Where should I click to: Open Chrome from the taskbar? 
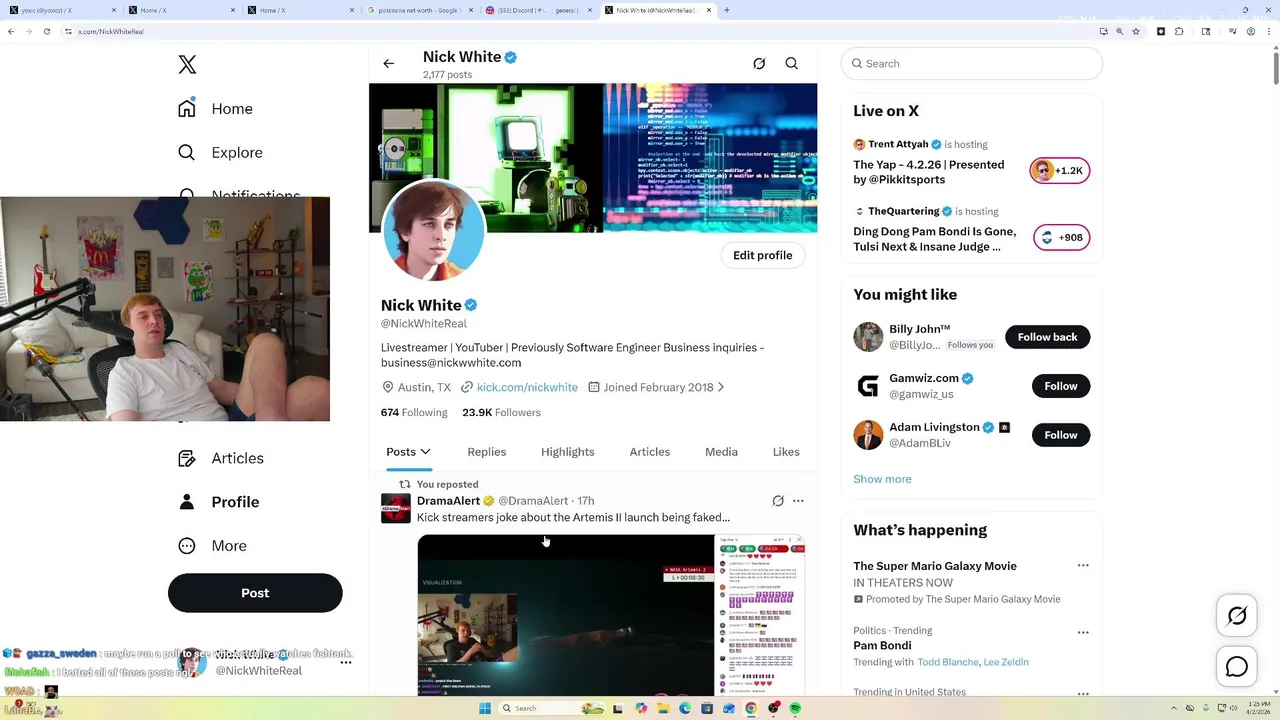pos(751,708)
